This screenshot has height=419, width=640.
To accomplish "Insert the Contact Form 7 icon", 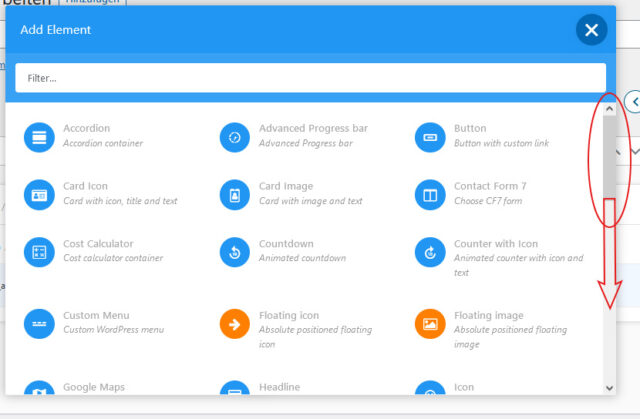I will (x=430, y=195).
